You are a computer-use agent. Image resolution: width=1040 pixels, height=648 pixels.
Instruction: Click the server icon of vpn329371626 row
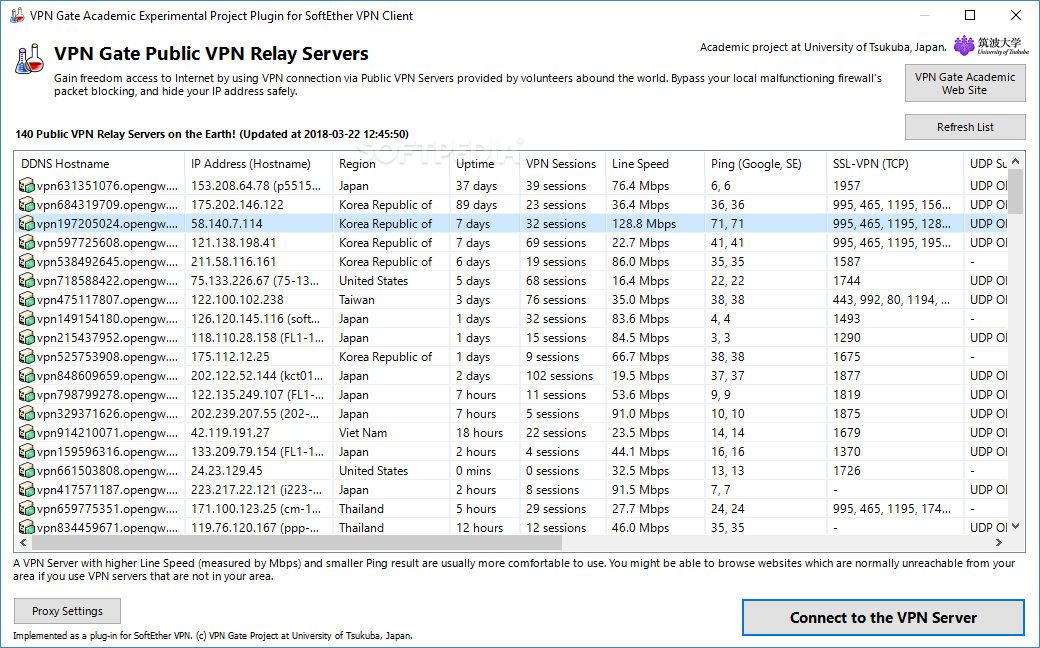coord(27,414)
